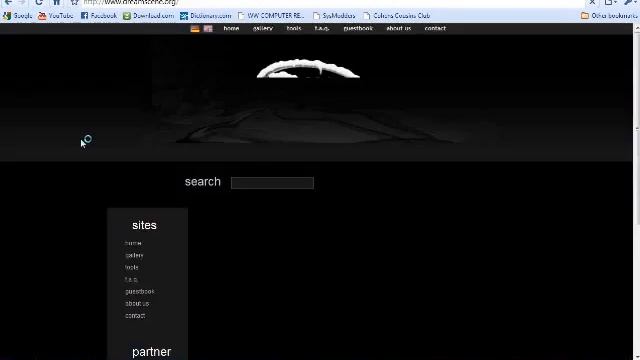This screenshot has width=640, height=360.
Task: Open the YouTube bookmark
Action: 56,16
